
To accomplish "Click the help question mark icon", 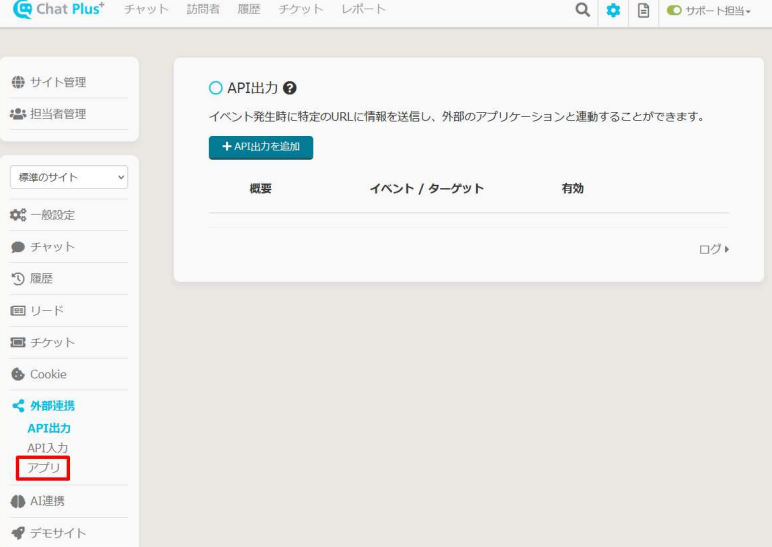I will [x=290, y=88].
